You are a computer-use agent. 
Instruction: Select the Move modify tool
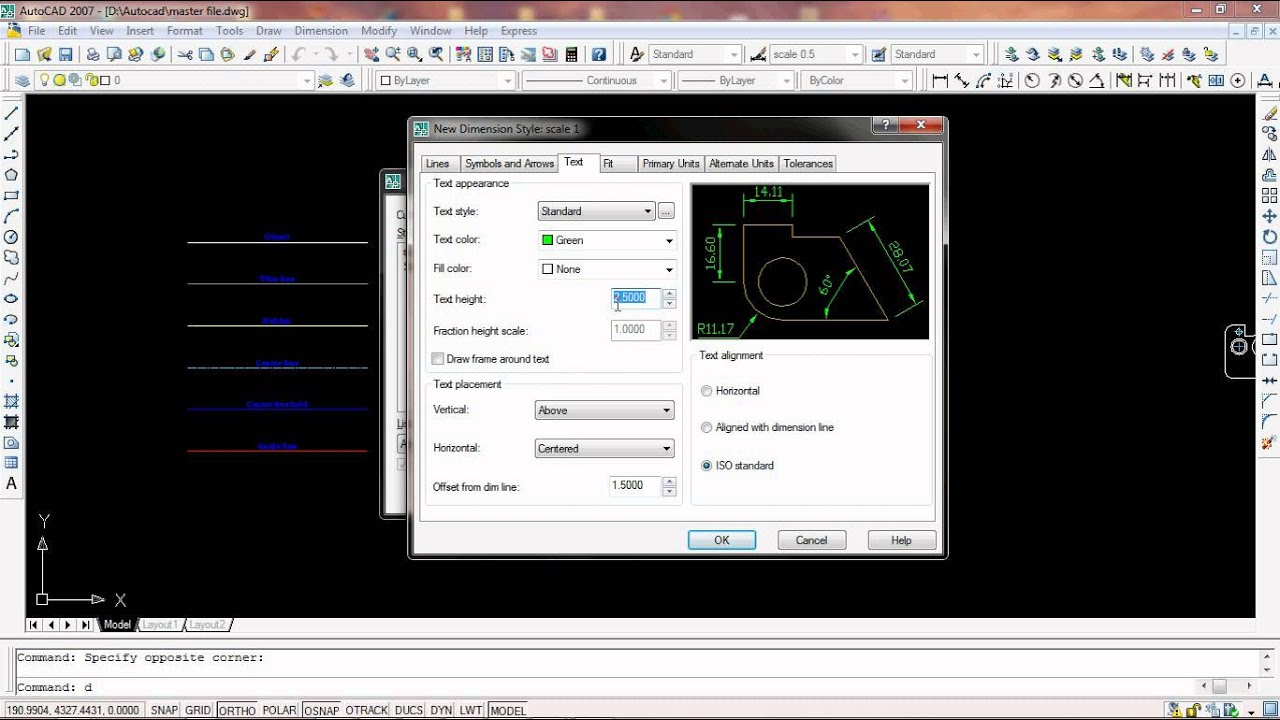(x=1270, y=216)
